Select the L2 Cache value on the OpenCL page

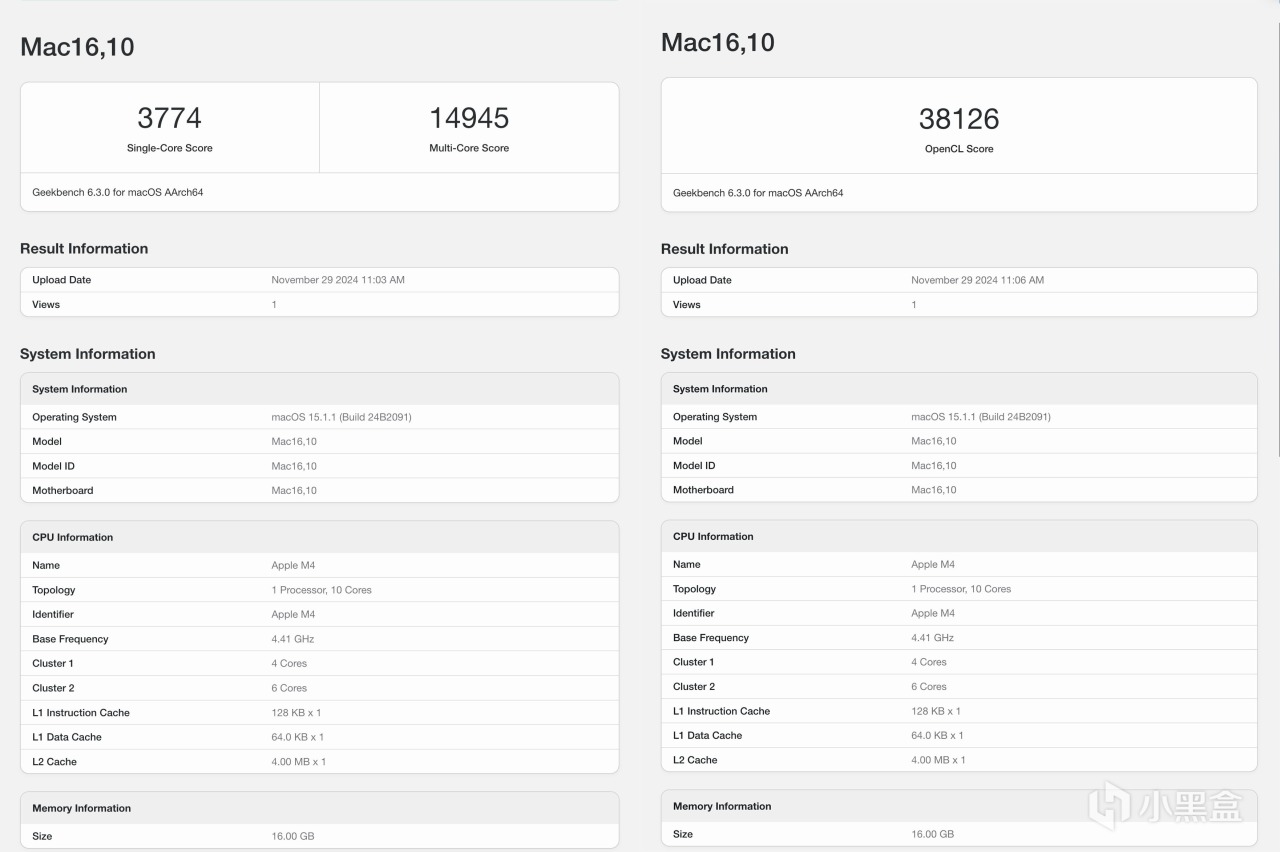[939, 760]
